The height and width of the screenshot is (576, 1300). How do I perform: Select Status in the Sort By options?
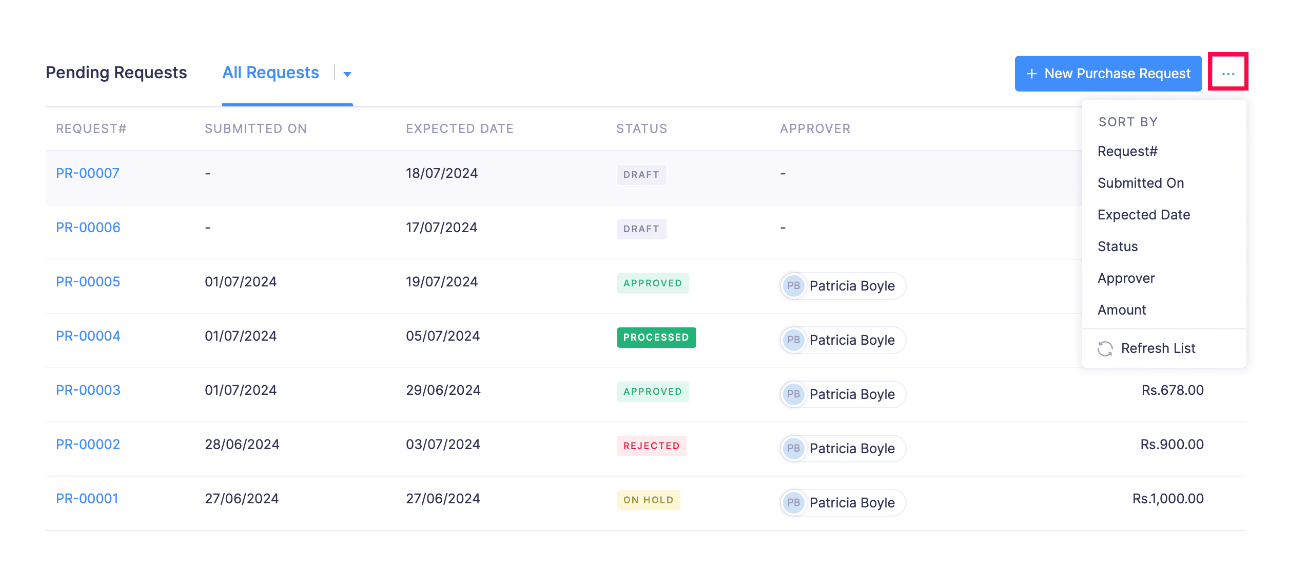(x=1117, y=246)
